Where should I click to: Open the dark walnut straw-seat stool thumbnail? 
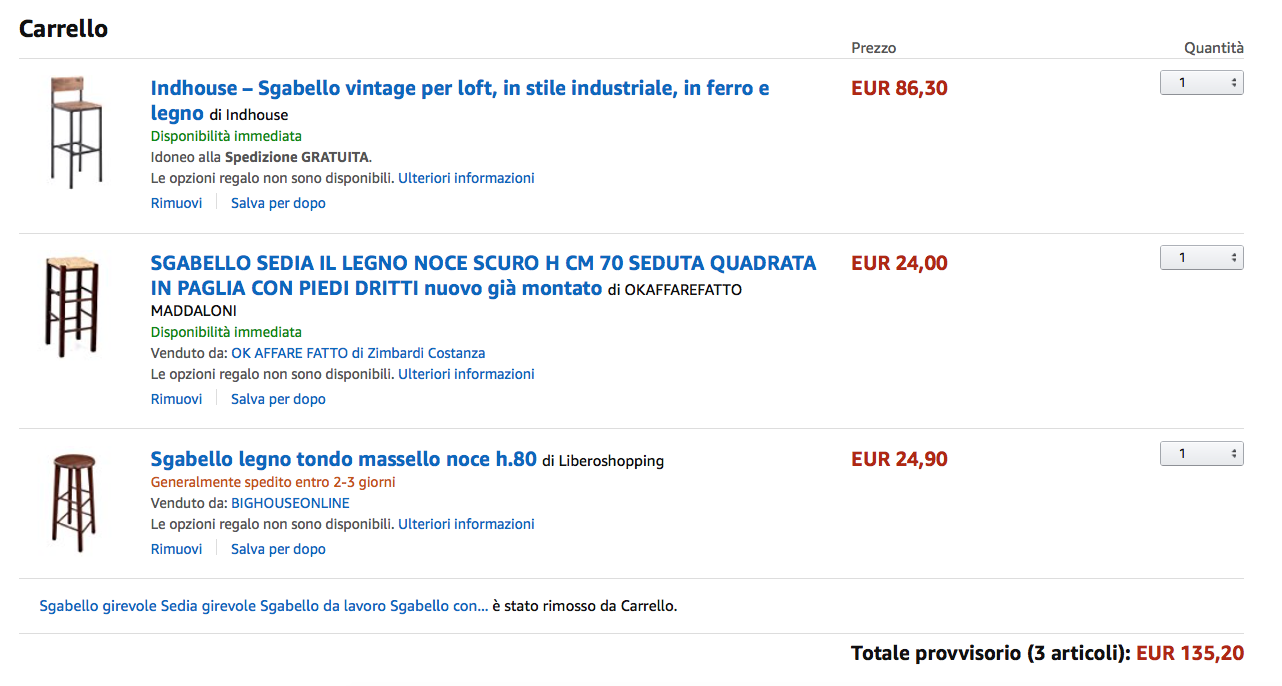[71, 307]
